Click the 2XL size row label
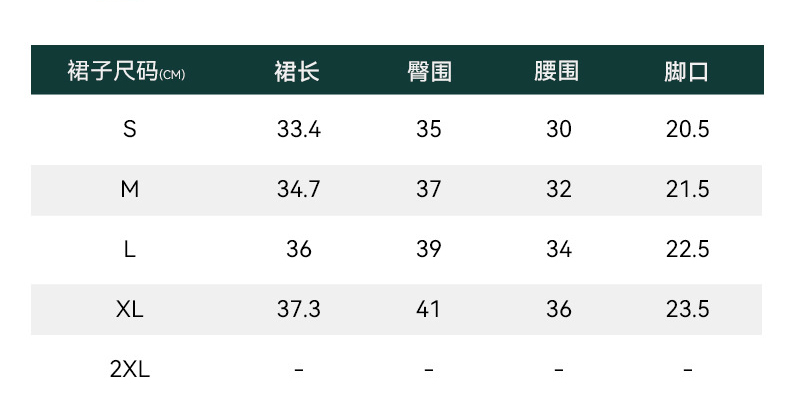Image resolution: width=790 pixels, height=401 pixels. click(129, 369)
